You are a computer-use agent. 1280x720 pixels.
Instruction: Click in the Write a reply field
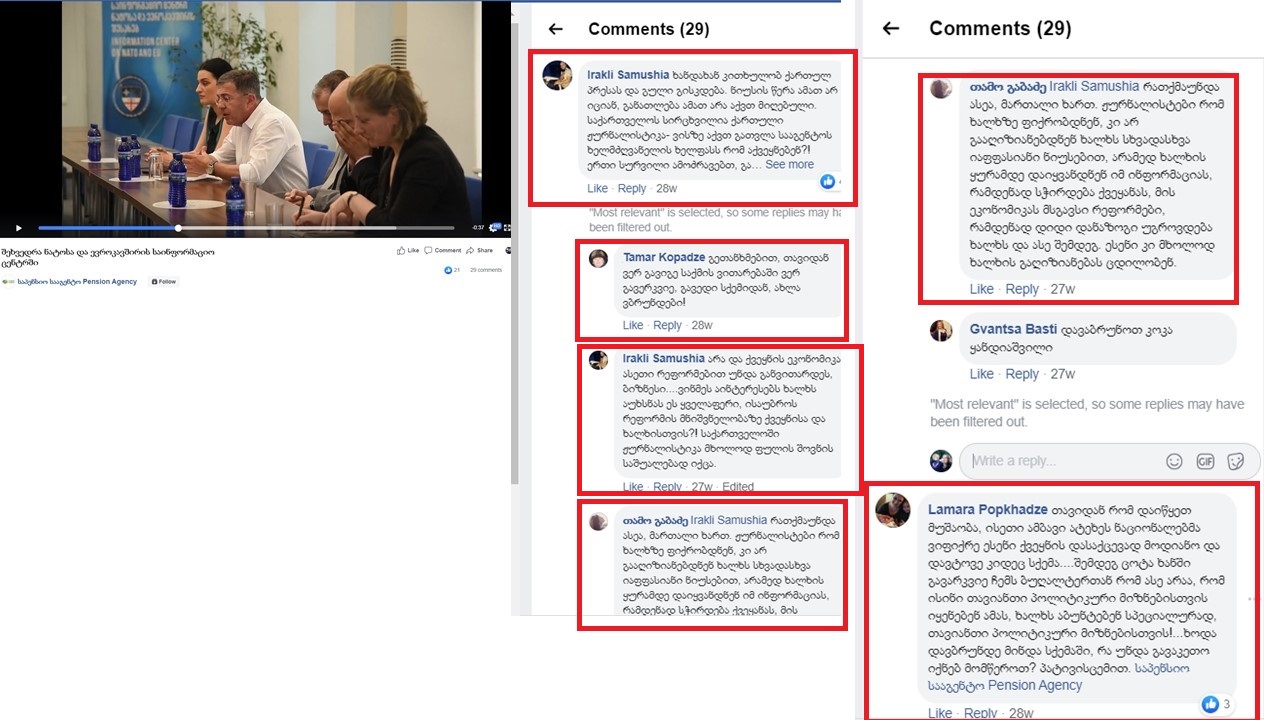point(1058,461)
